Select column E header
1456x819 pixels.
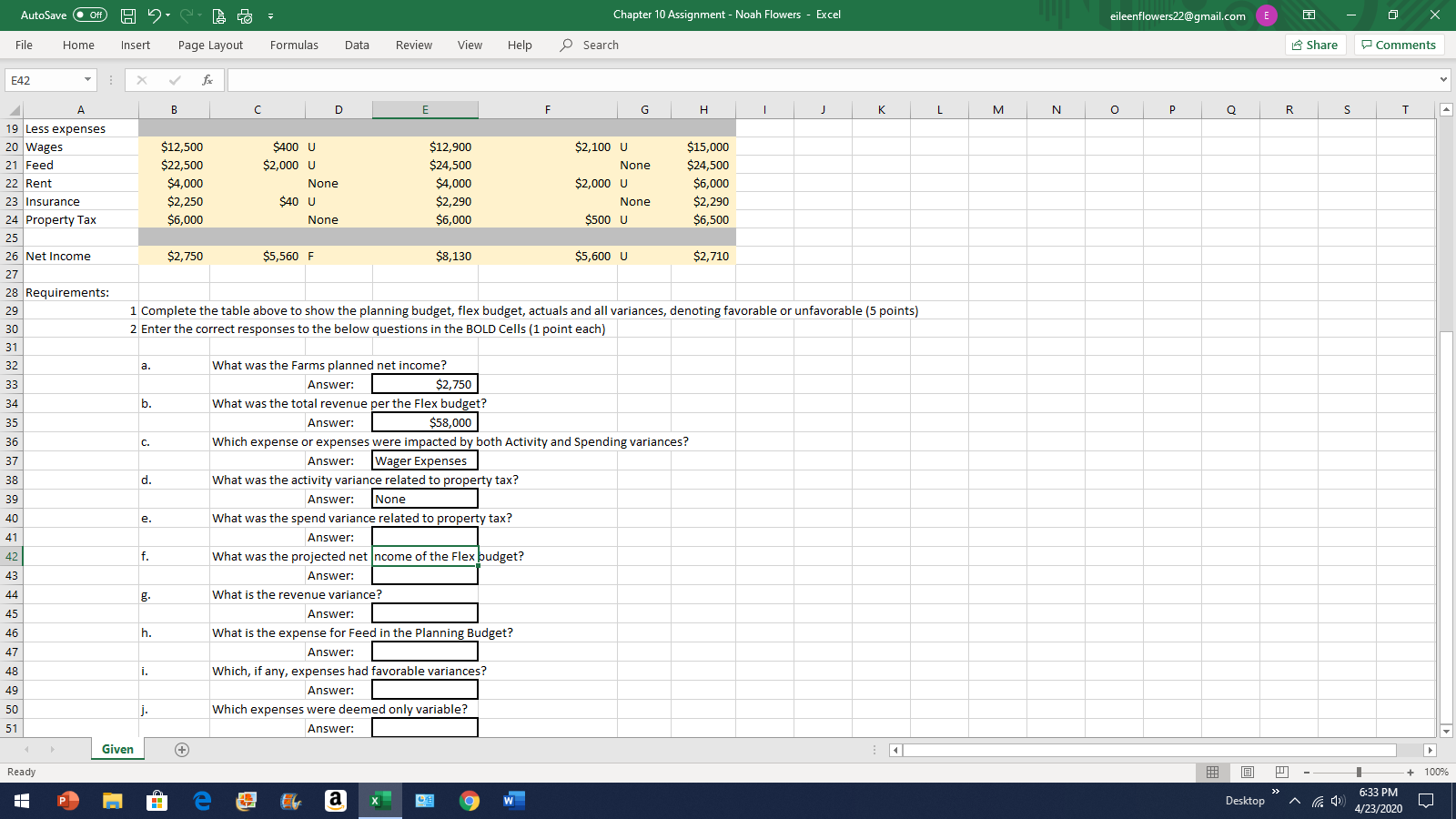point(425,109)
